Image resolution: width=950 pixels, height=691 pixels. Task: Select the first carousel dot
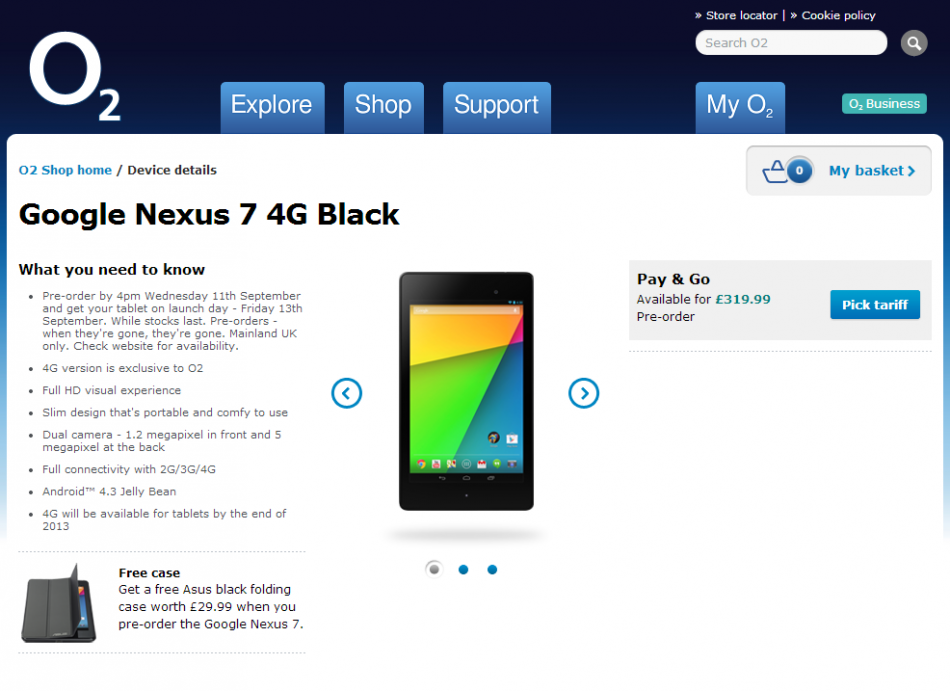[434, 569]
